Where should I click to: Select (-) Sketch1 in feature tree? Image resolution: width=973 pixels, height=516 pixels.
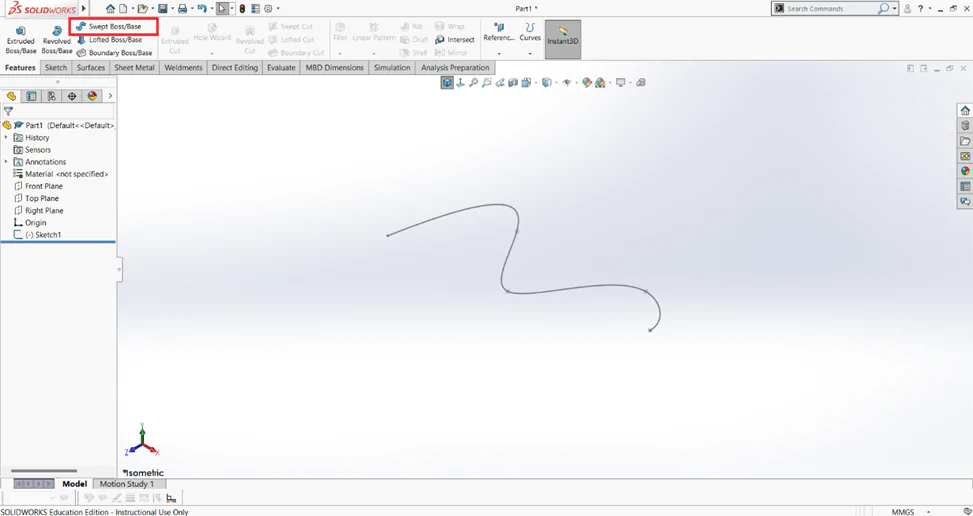pos(37,234)
